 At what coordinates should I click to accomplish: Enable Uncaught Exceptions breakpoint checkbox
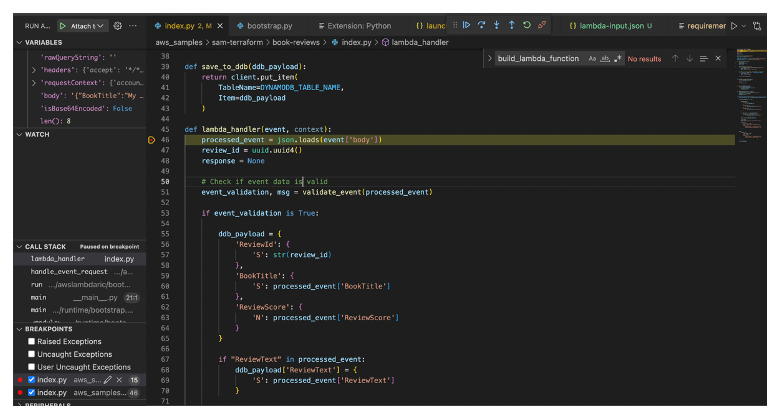pos(31,354)
